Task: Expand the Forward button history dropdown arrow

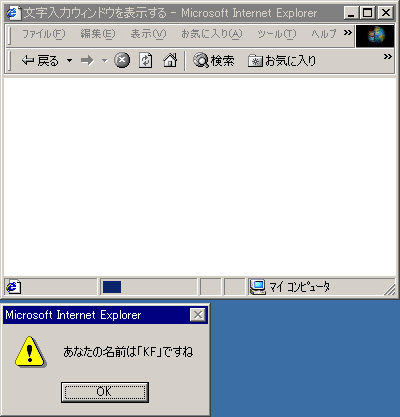Action: coord(105,61)
